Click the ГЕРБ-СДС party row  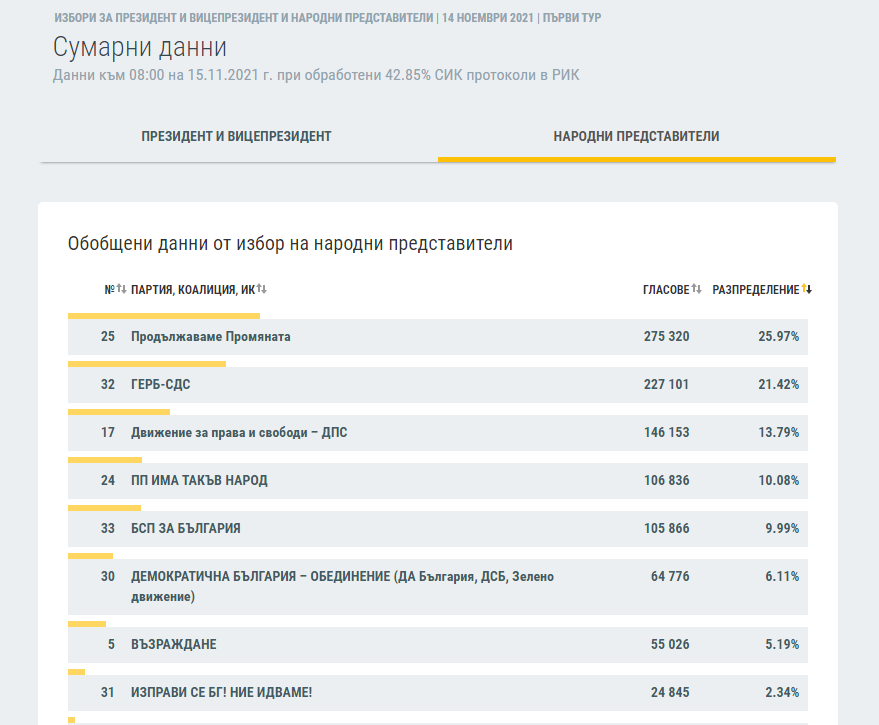tap(161, 385)
